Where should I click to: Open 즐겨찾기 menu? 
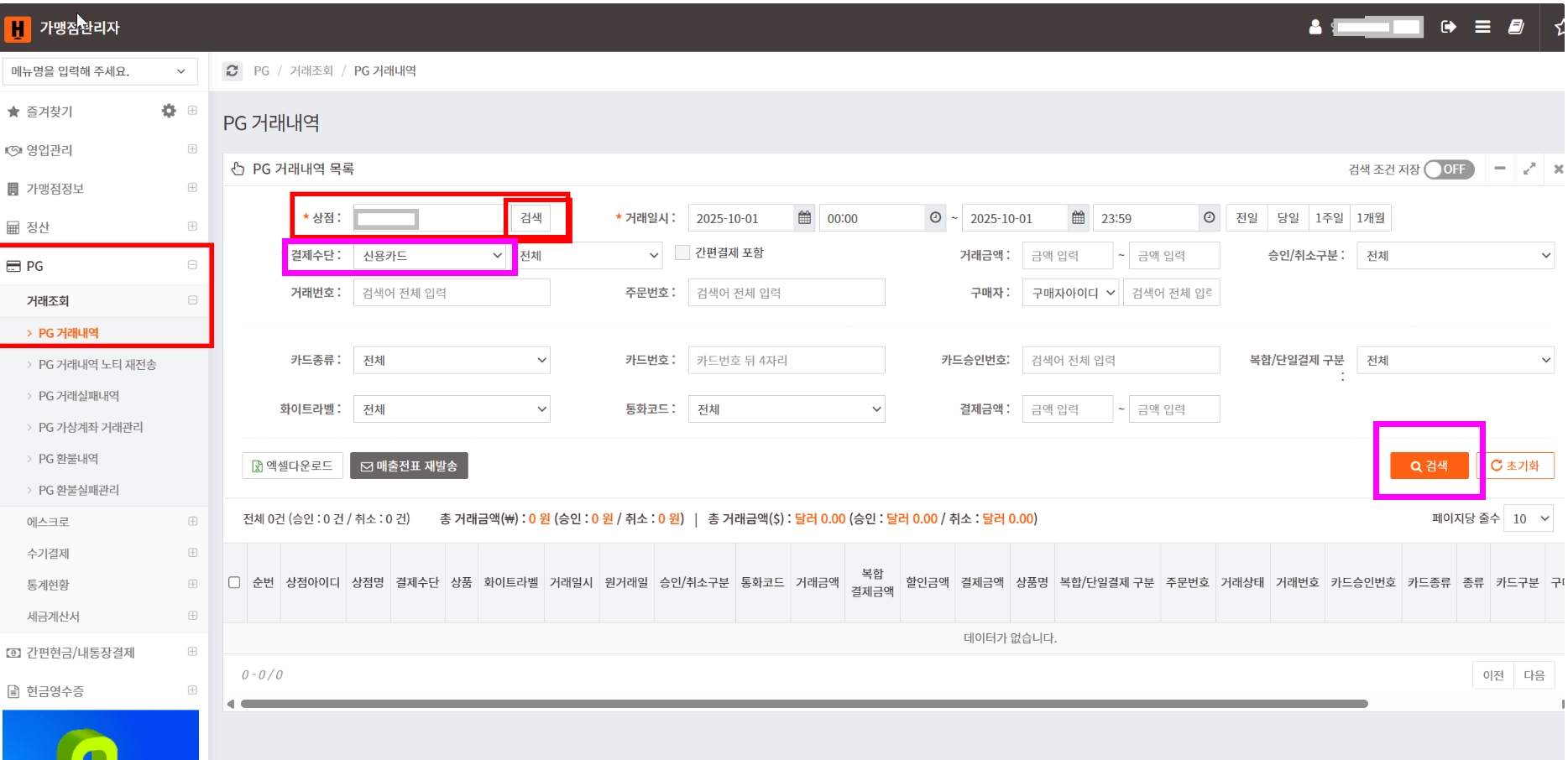point(50,112)
